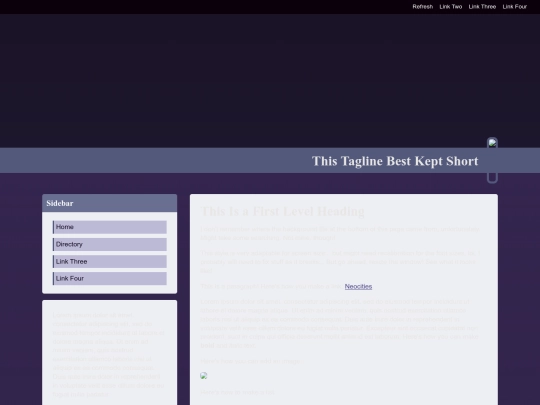Click the 'This Tagline Best Kept Short' text
The image size is (540, 405).
coord(395,161)
